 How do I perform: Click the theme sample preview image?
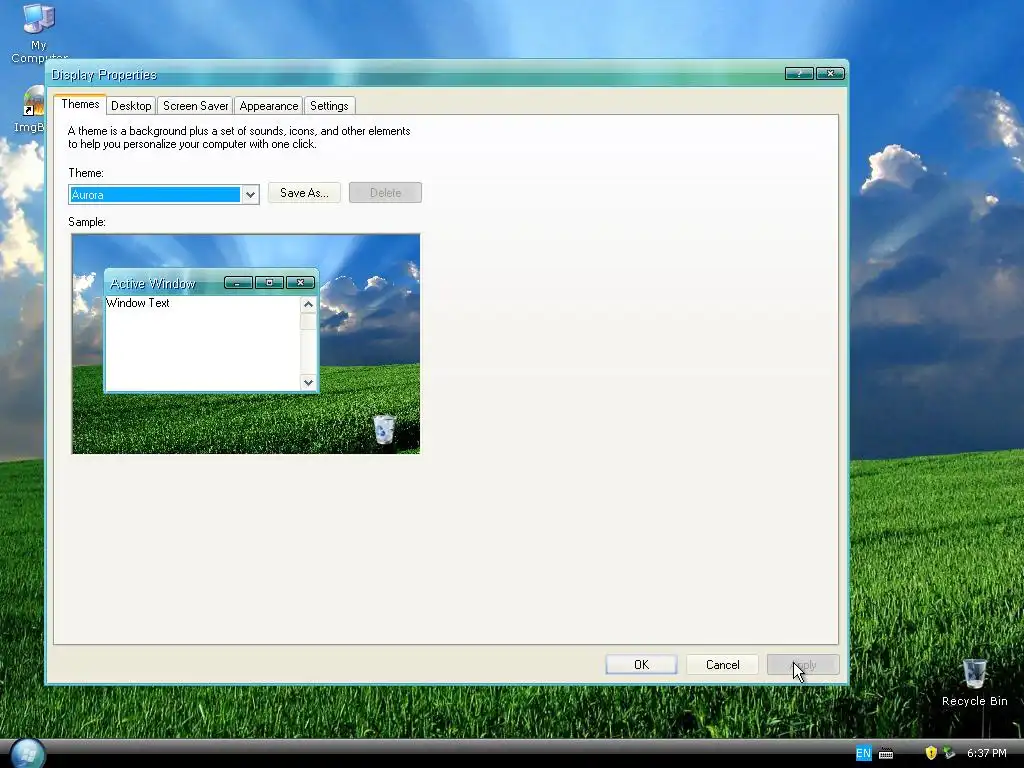pos(246,344)
